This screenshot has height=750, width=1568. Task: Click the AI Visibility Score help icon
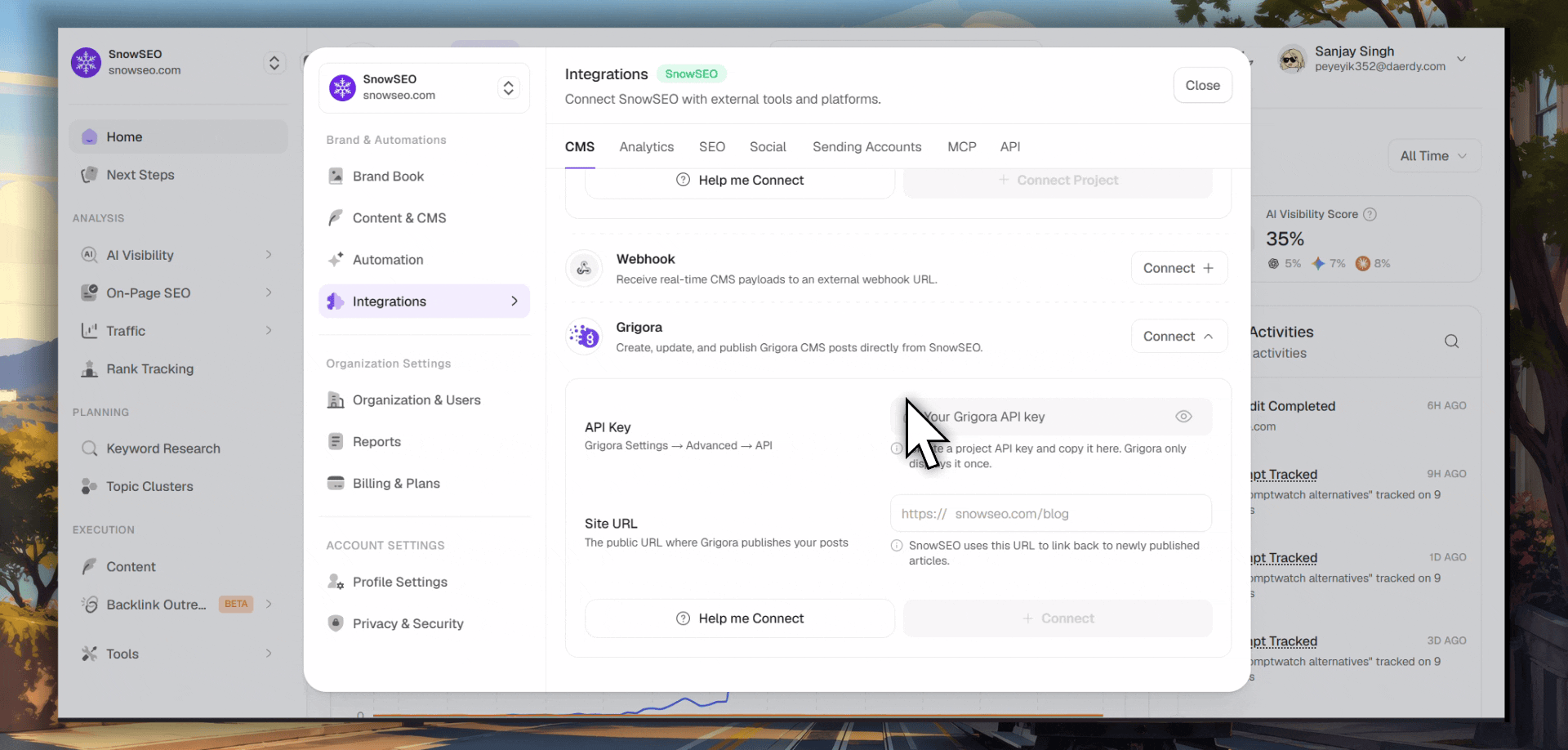(x=1370, y=214)
